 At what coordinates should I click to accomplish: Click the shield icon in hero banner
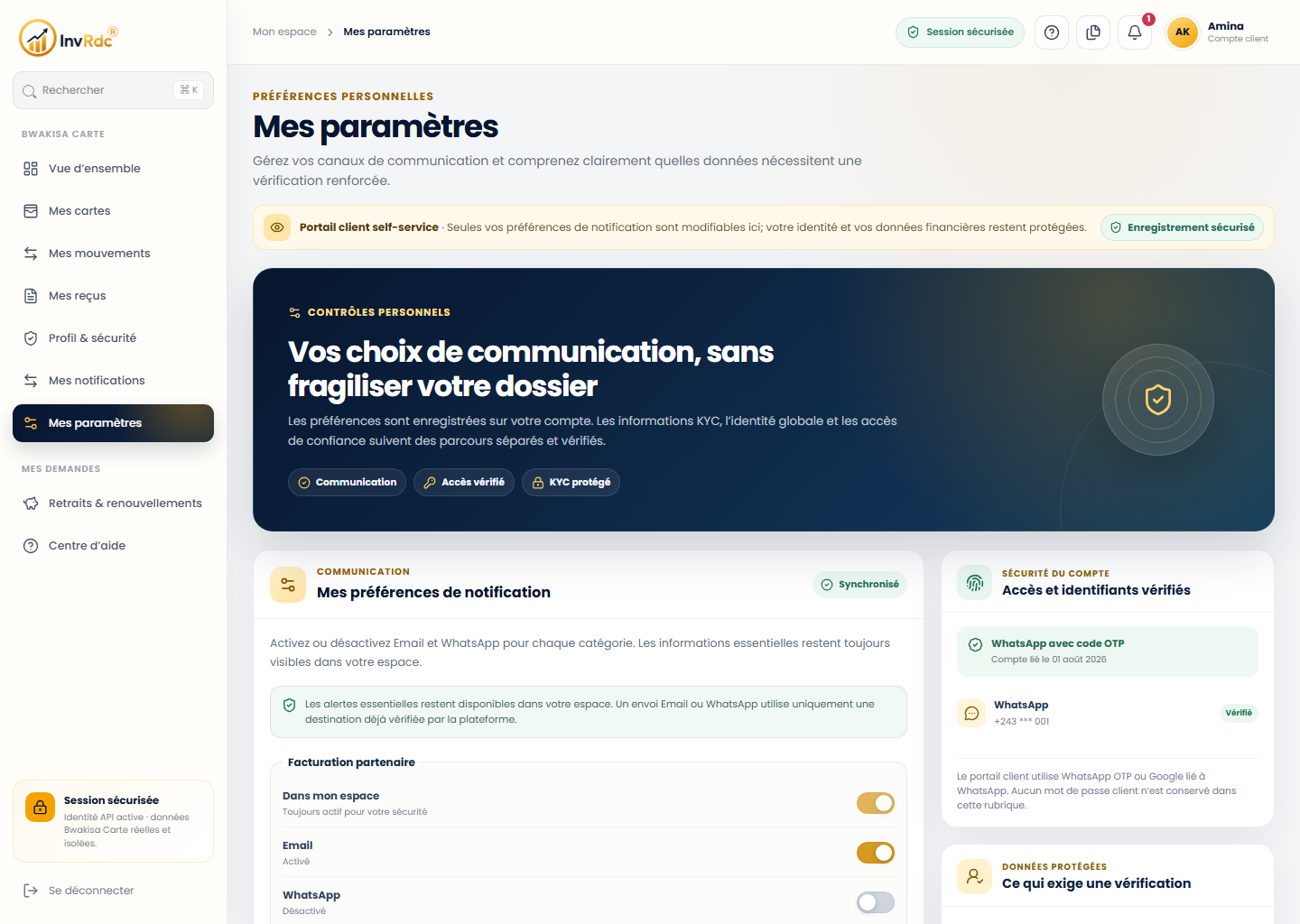point(1158,399)
